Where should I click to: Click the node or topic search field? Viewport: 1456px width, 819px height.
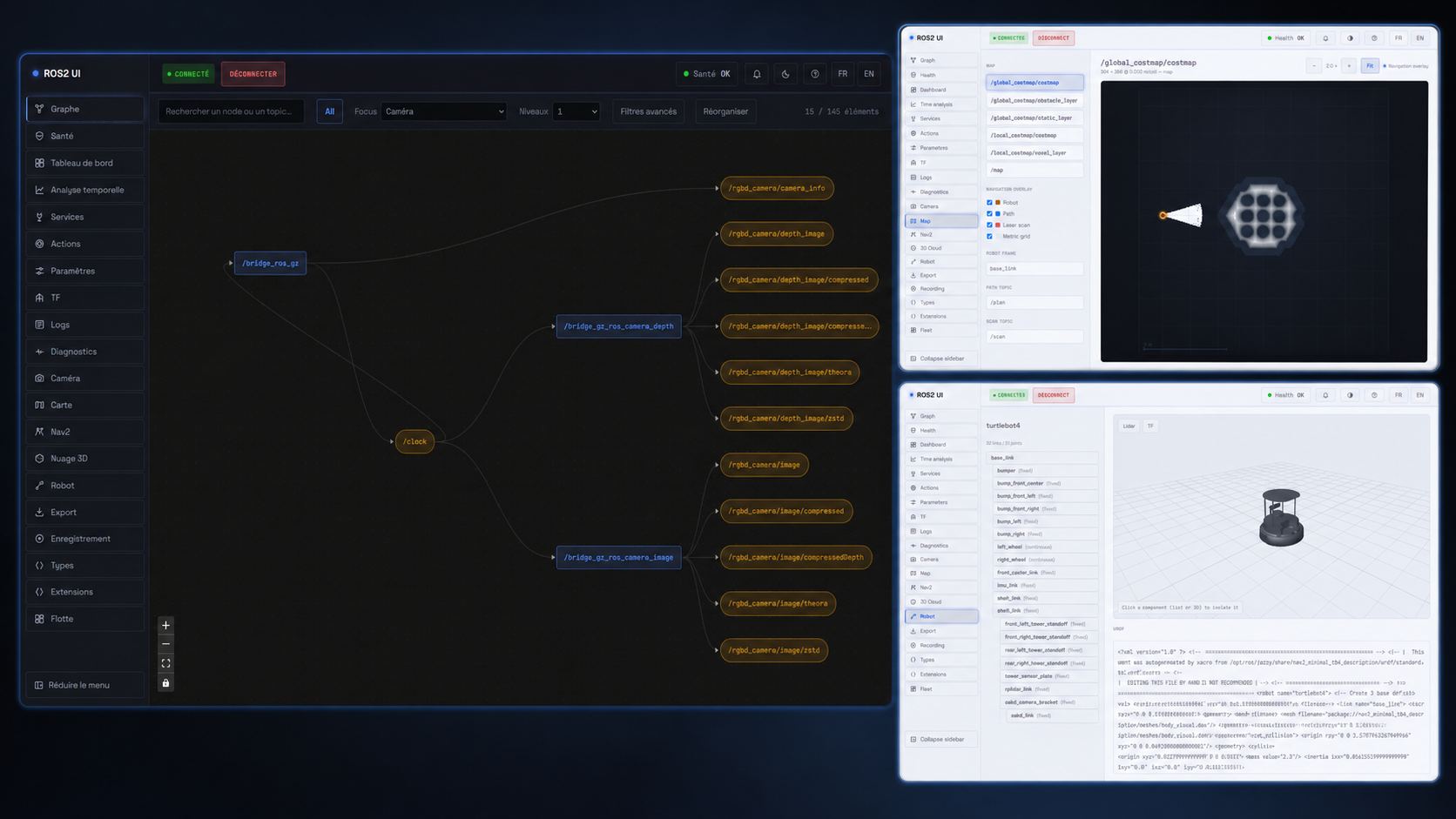[x=231, y=111]
